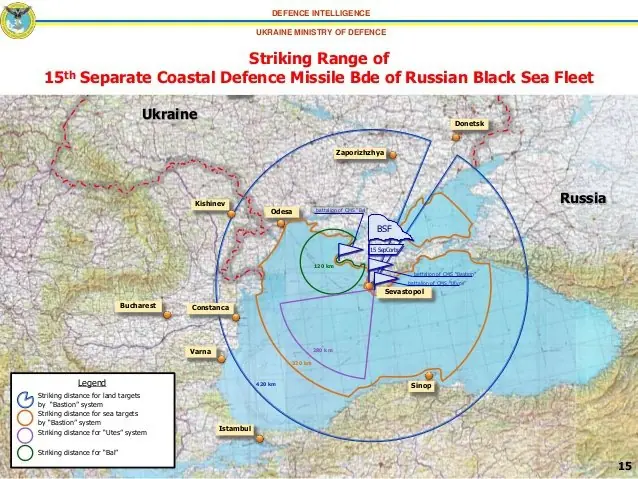Screen dimensions: 638x479
Task: Click the 'battalion of CMS "Bastion"' callout label
Action: pyautogui.click(x=444, y=275)
